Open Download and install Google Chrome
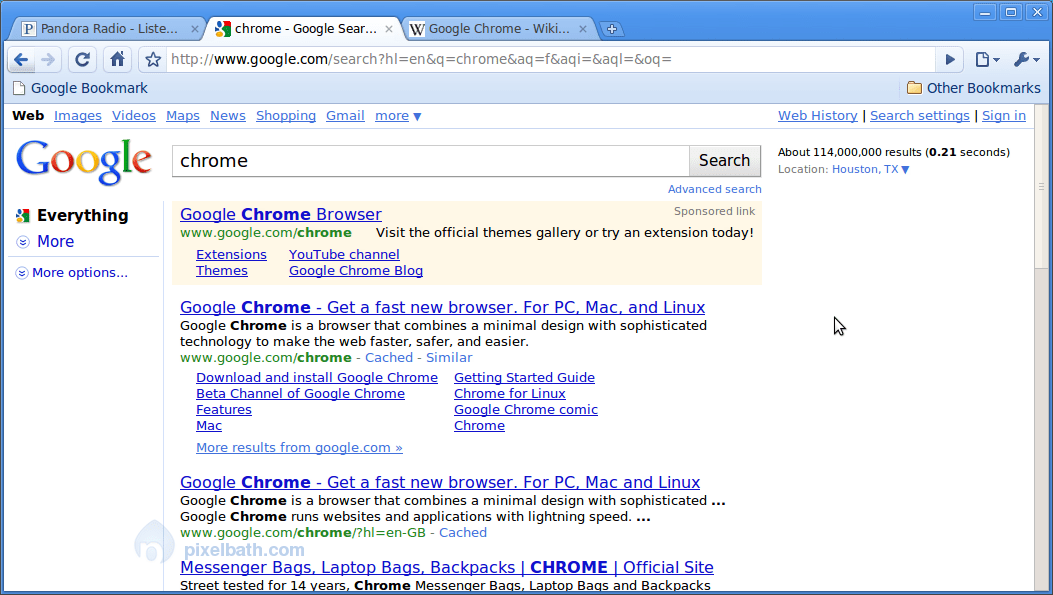Image resolution: width=1053 pixels, height=595 pixels. (317, 377)
